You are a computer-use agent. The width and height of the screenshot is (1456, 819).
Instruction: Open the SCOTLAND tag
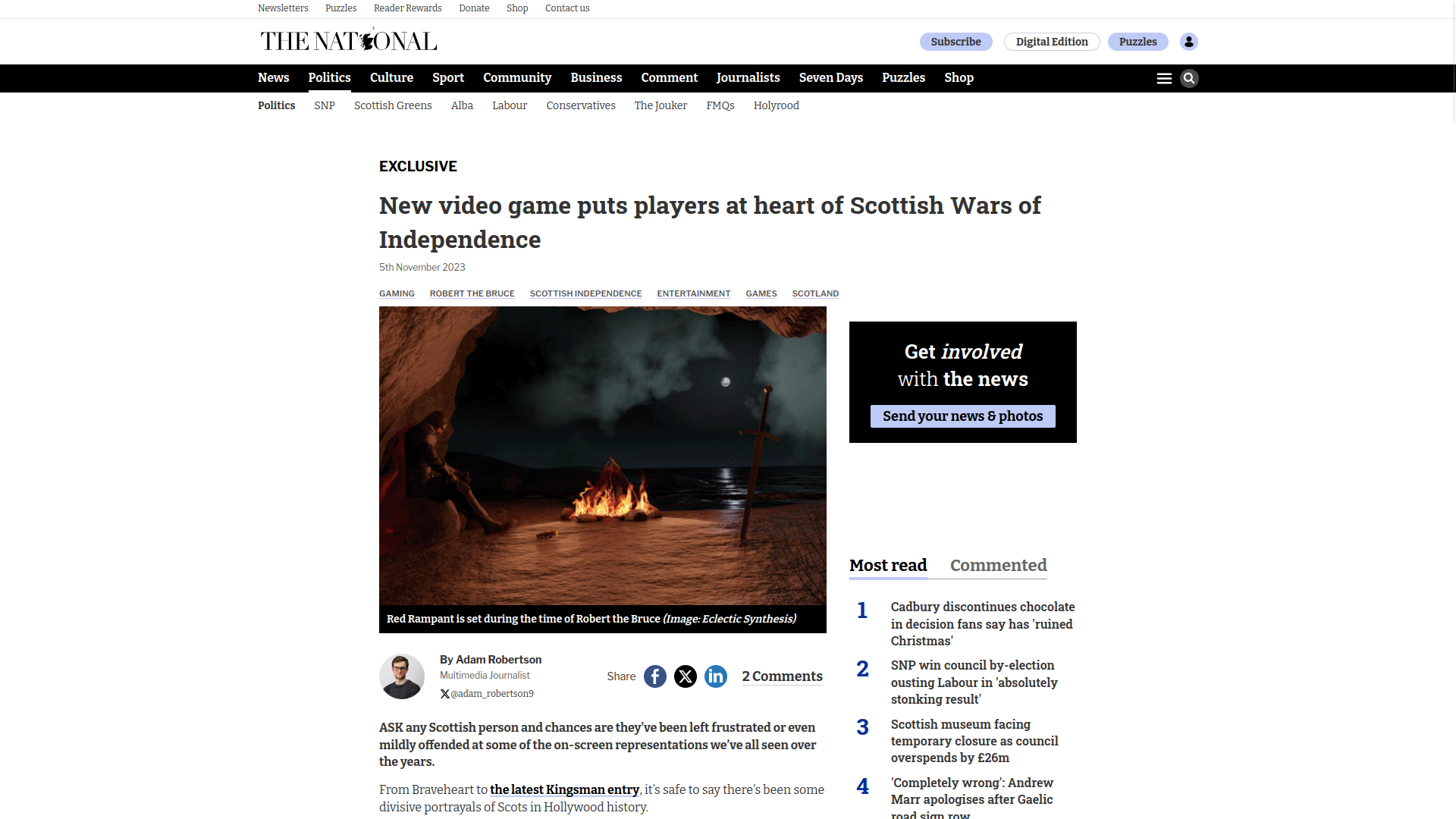[815, 293]
